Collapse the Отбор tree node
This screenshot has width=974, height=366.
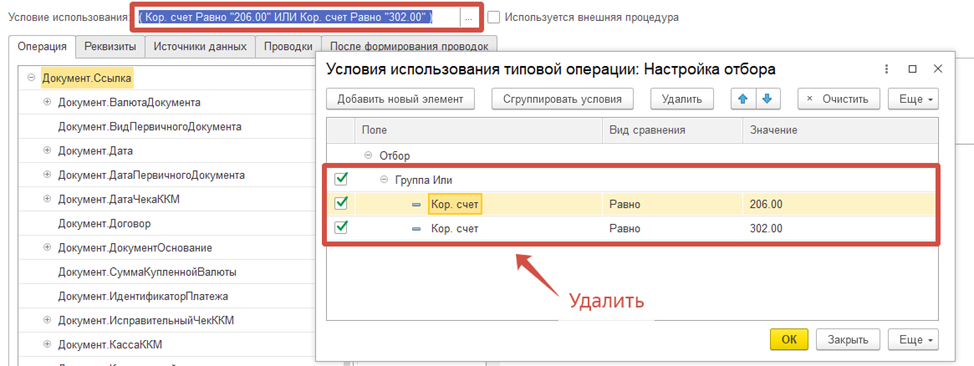[368, 155]
